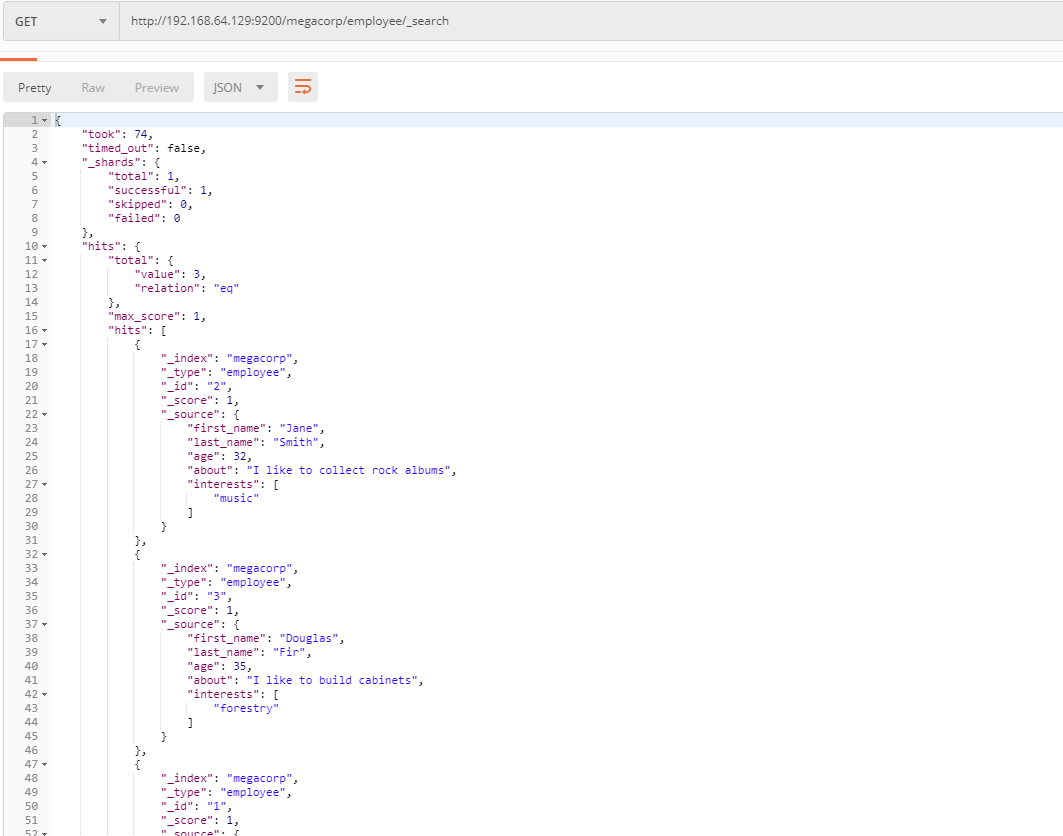The image size is (1063, 836).
Task: Click line number 25 in the gutter
Action: click(31, 456)
